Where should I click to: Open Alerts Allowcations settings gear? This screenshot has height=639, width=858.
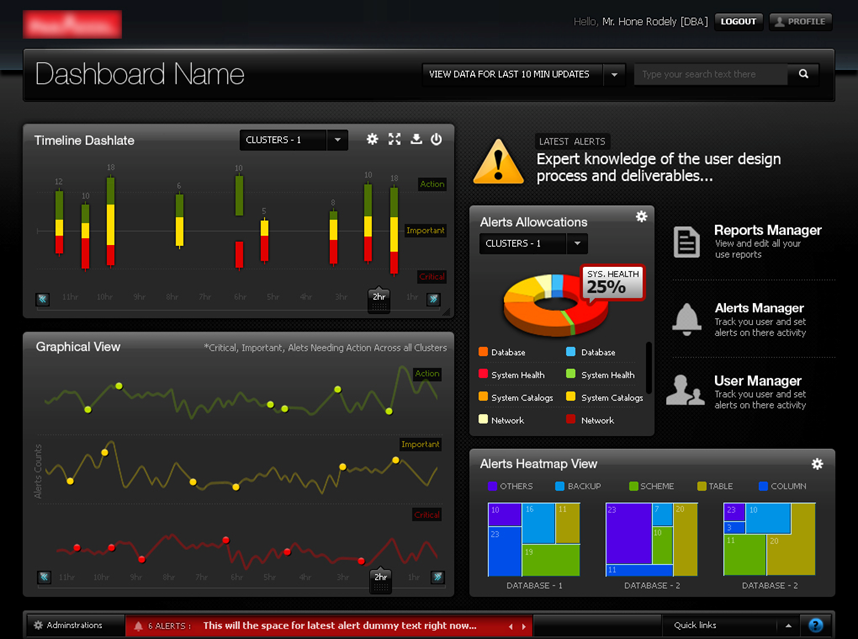641,217
